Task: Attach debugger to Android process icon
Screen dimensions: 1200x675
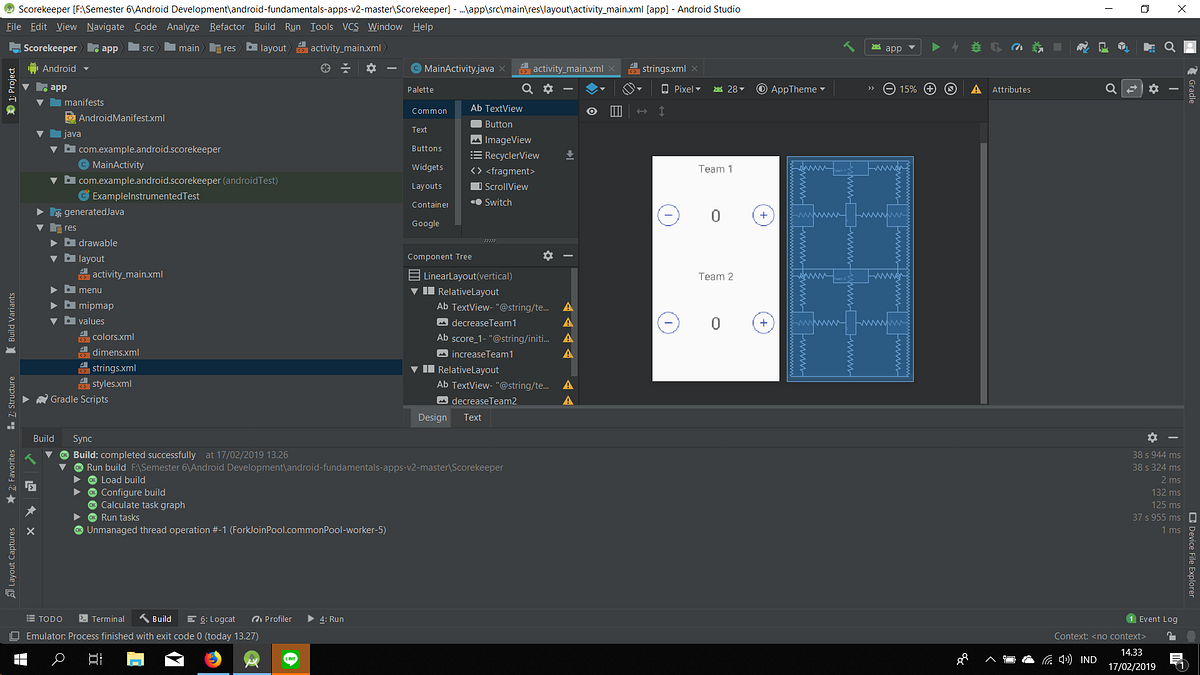Action: 1036,47
